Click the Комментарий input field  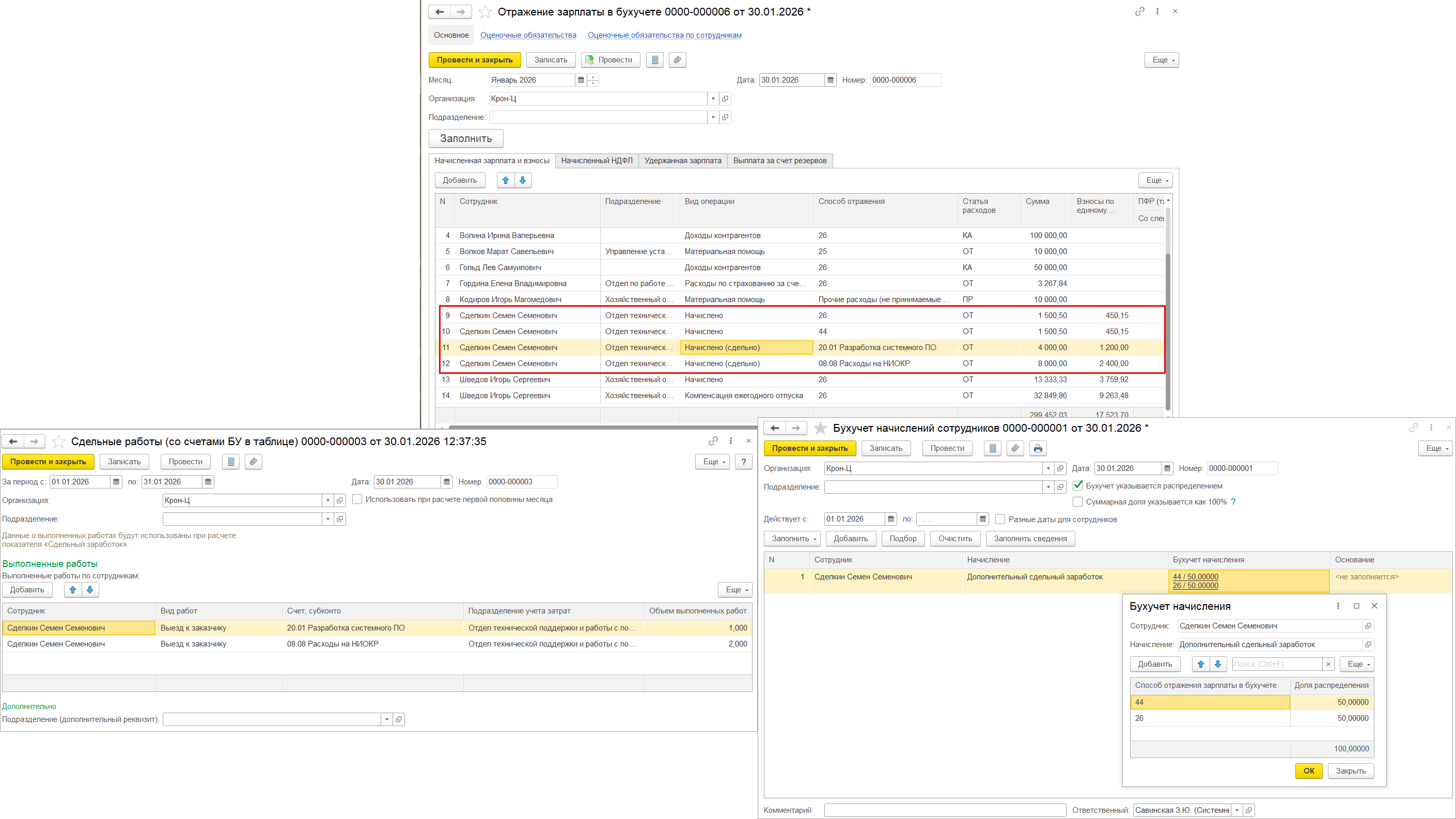pyautogui.click(x=945, y=810)
